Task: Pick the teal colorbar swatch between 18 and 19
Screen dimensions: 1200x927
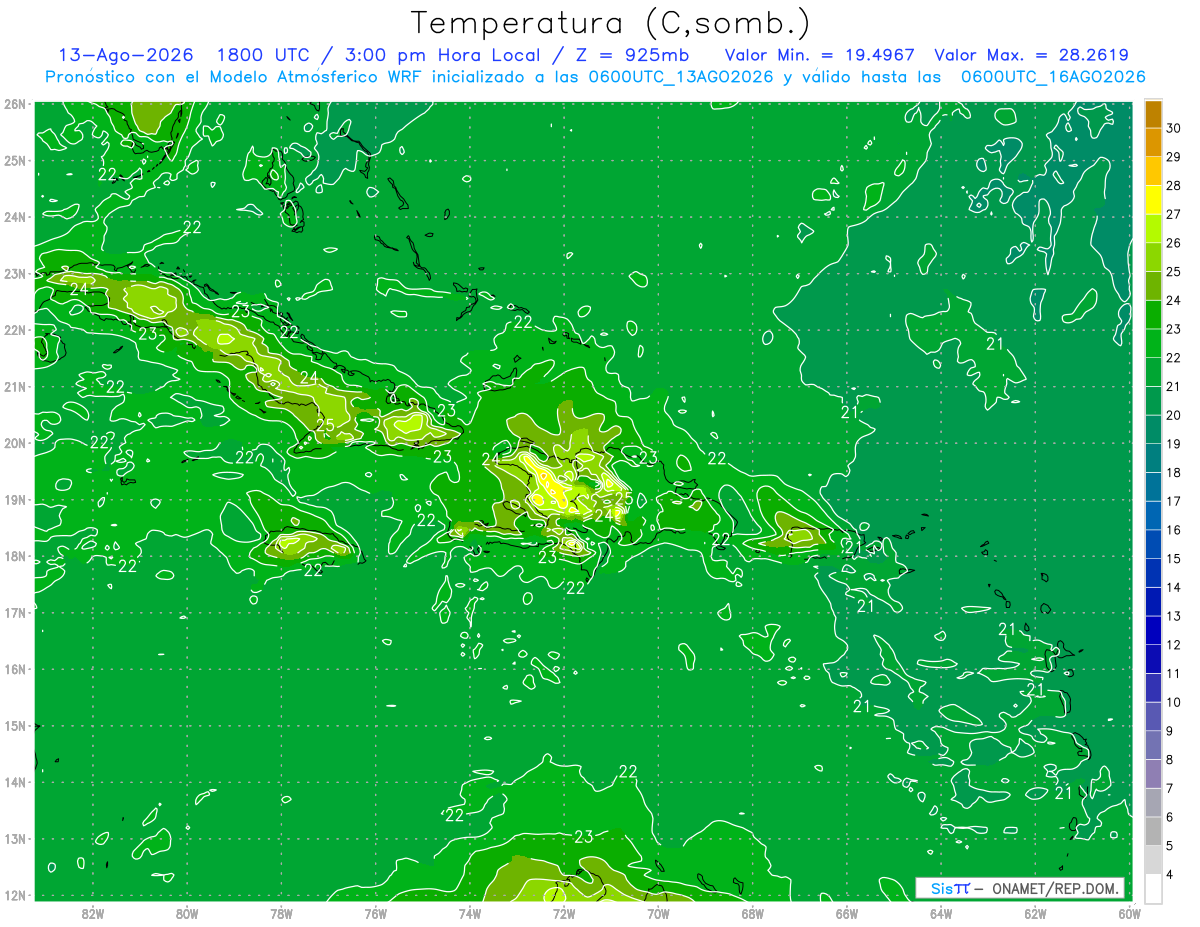Action: [x=1153, y=458]
